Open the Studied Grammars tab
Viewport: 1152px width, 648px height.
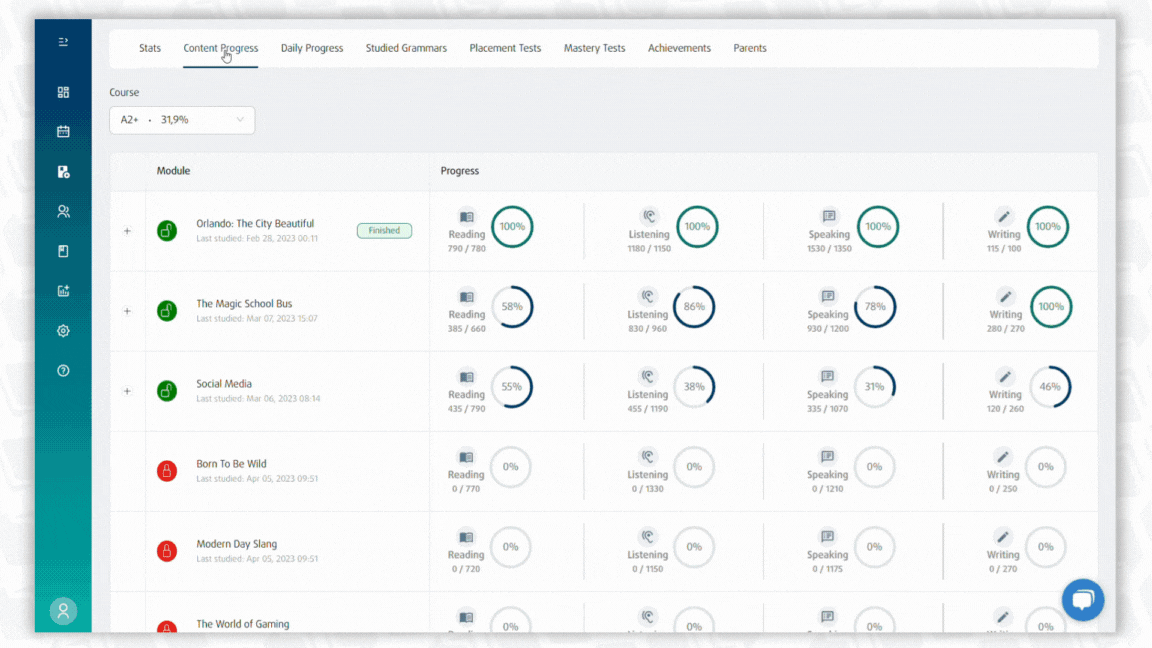coord(406,48)
